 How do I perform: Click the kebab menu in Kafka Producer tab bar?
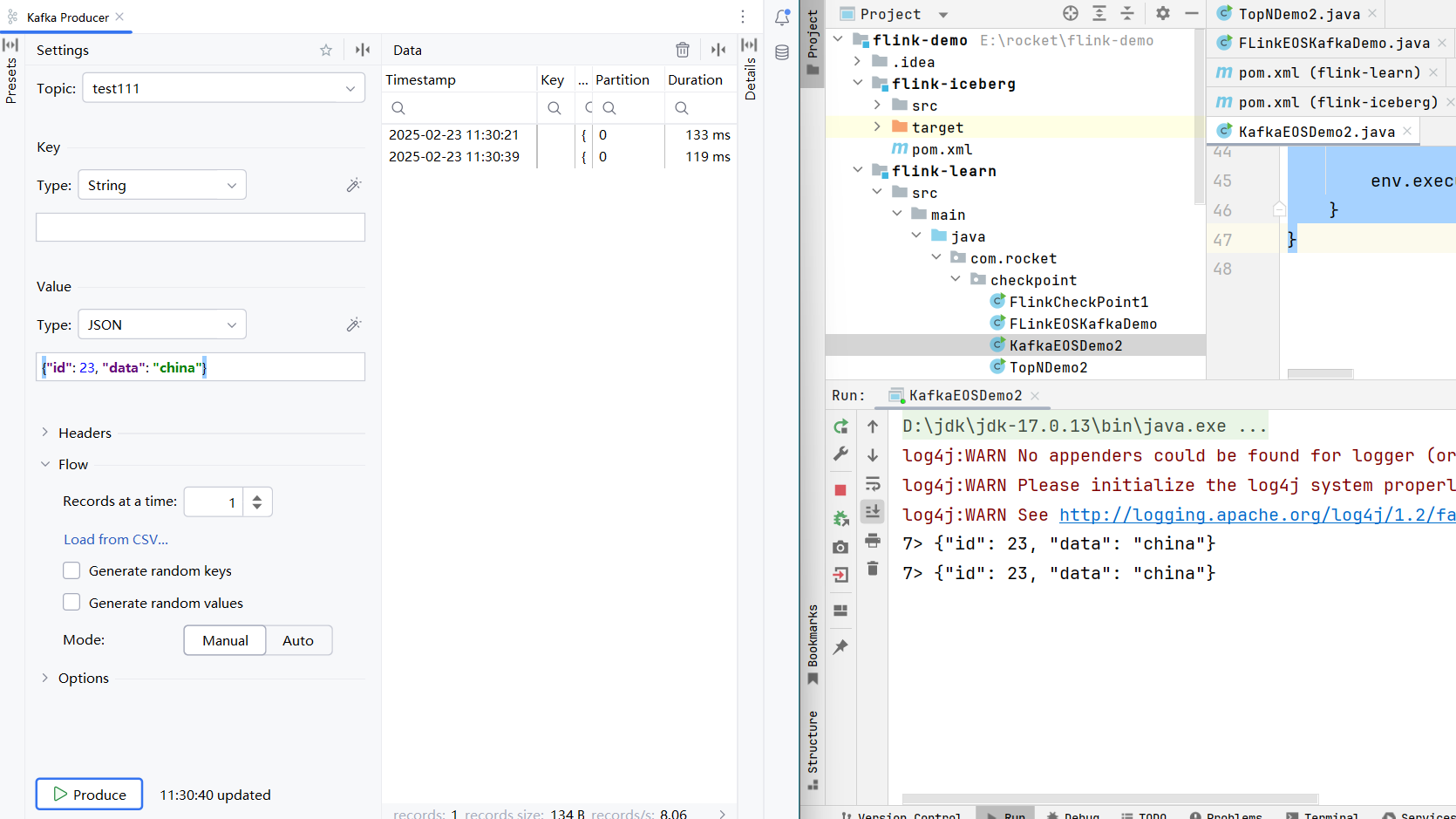(x=743, y=17)
